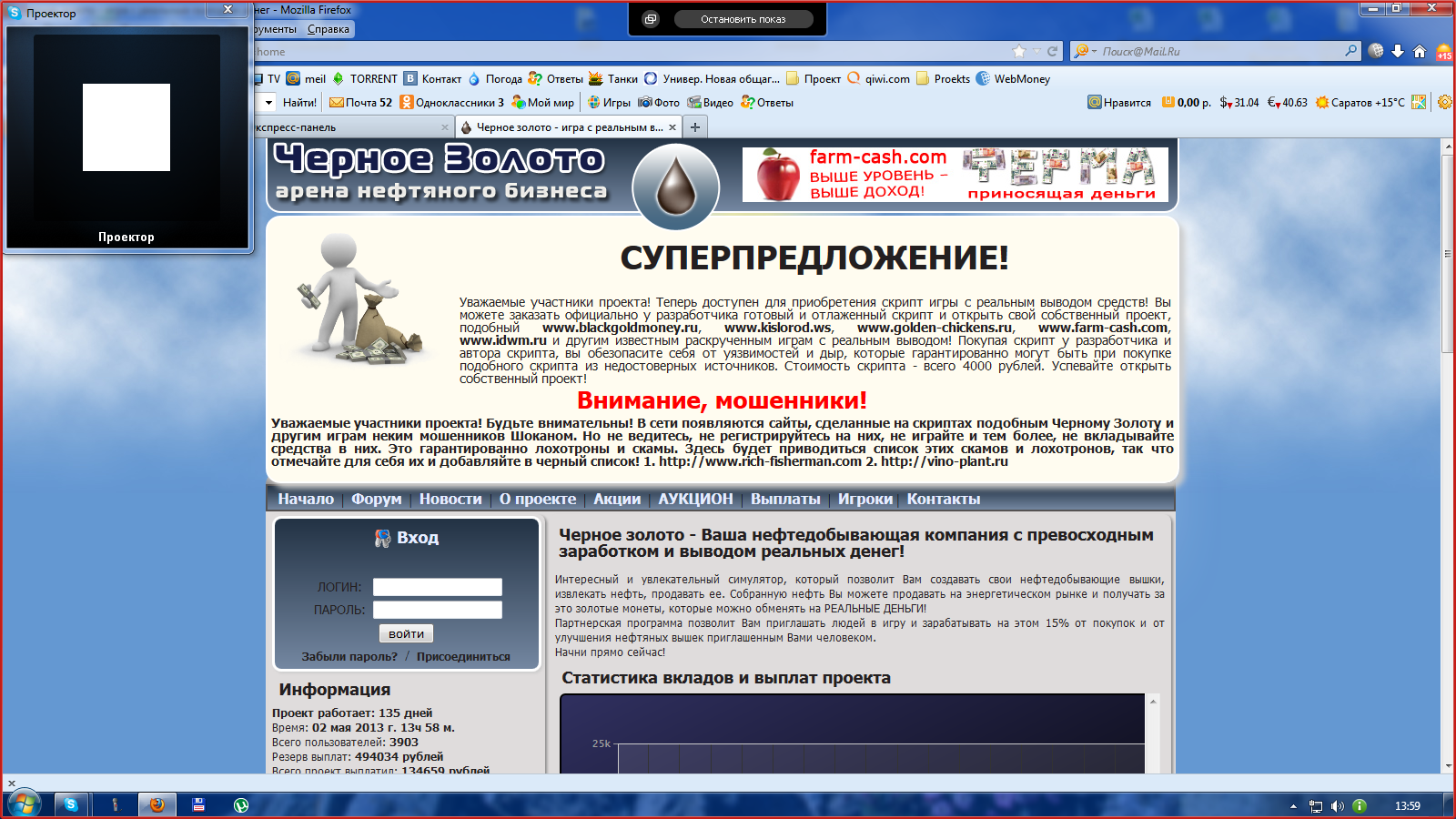Click Остановить показ button
1456x819 pixels.
click(743, 19)
